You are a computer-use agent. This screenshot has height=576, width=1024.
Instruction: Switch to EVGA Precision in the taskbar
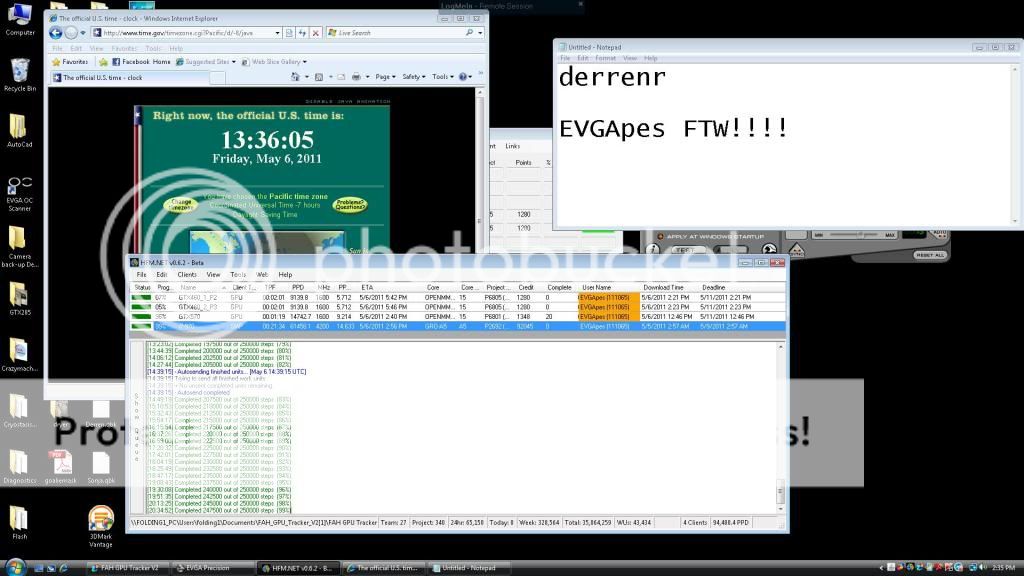[x=207, y=568]
